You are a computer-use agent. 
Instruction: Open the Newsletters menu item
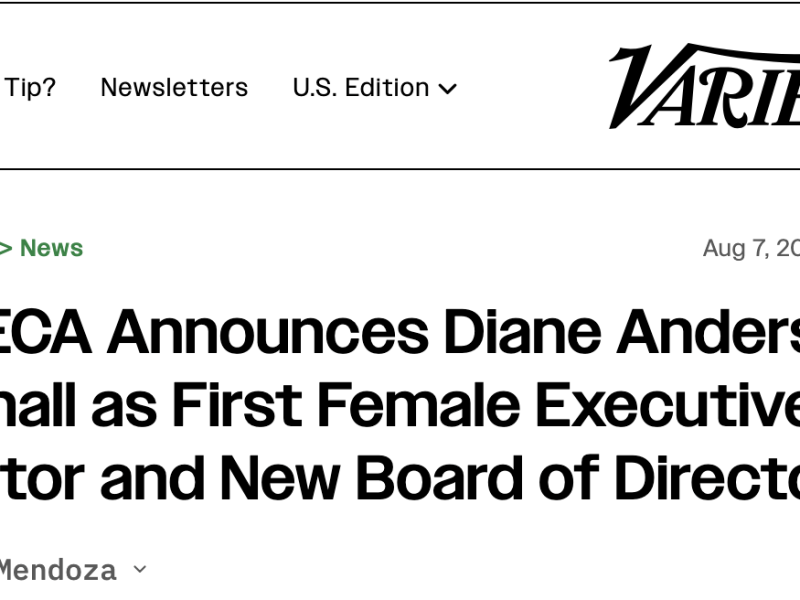[174, 87]
